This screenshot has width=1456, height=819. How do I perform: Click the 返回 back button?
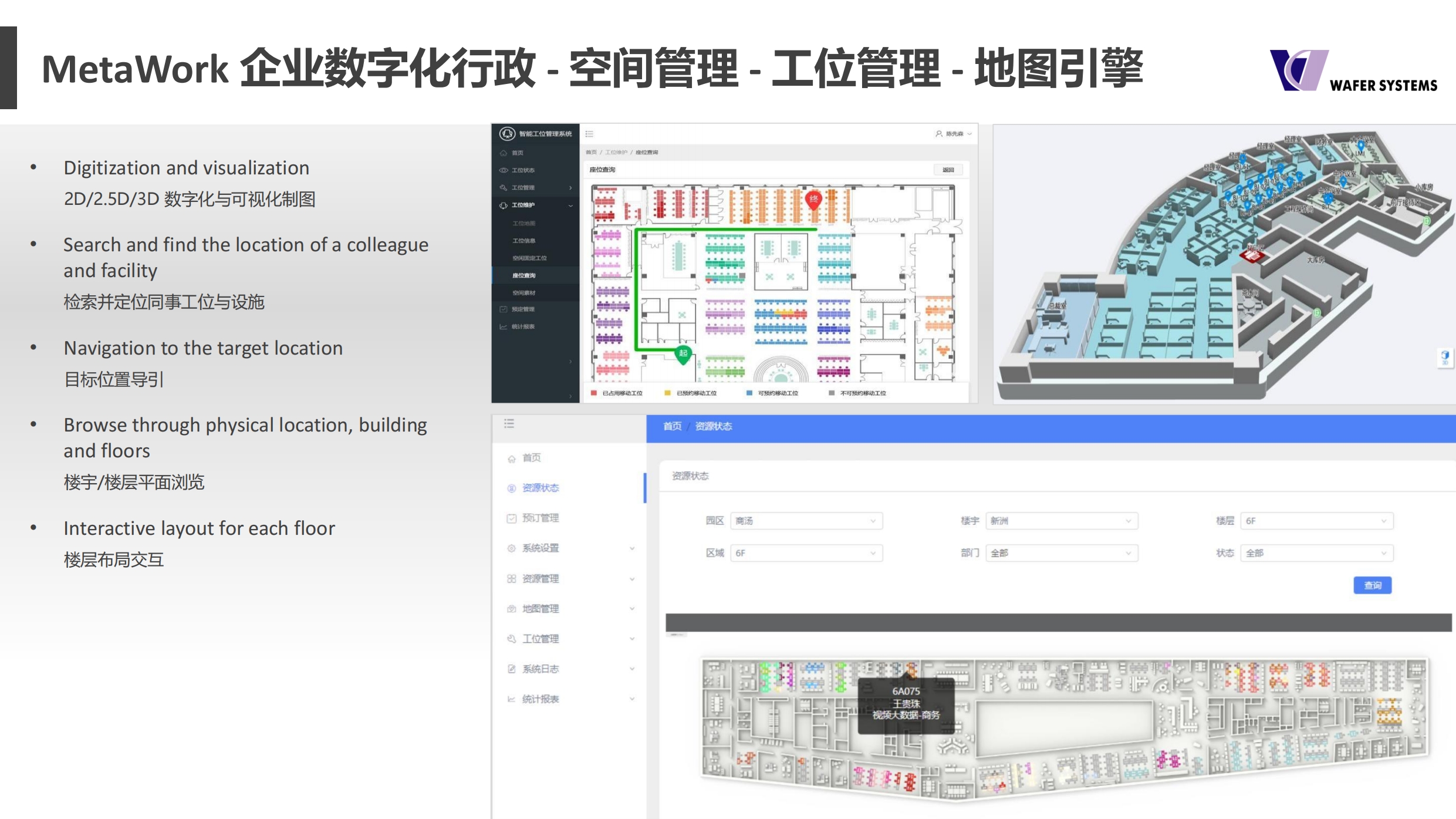click(x=948, y=170)
